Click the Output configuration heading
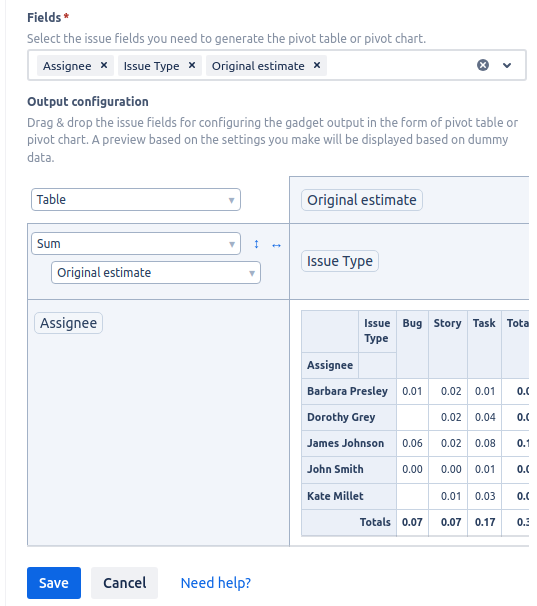Image resolution: width=537 pixels, height=606 pixels. [88, 102]
